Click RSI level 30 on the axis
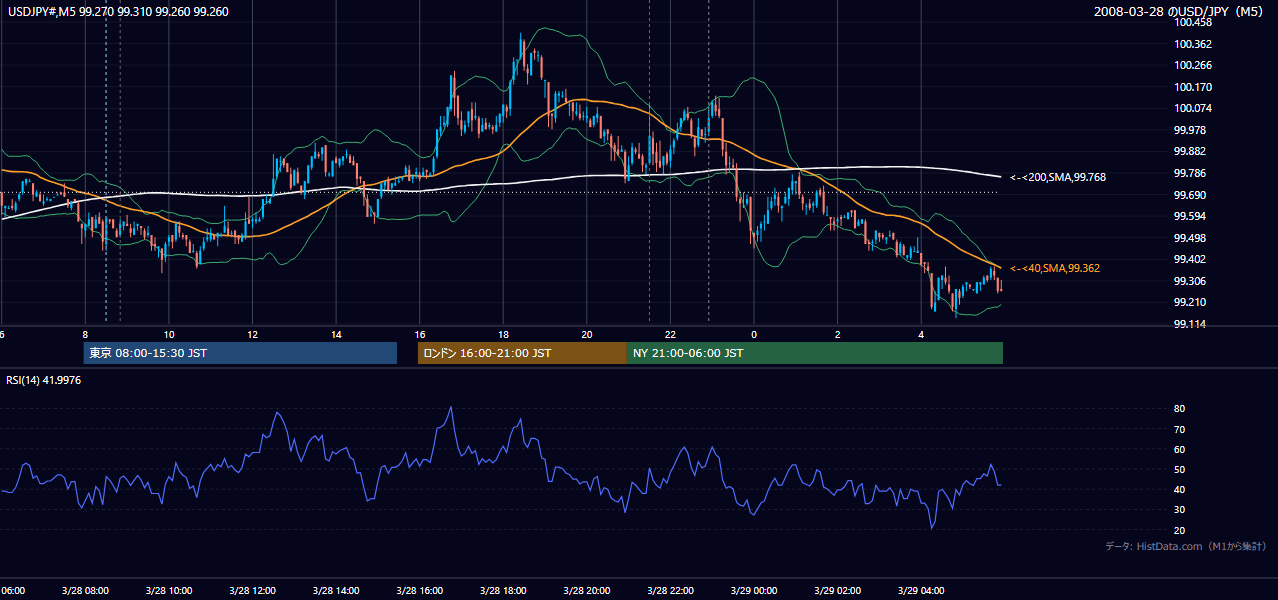This screenshot has height=600, width=1278. [x=1180, y=510]
